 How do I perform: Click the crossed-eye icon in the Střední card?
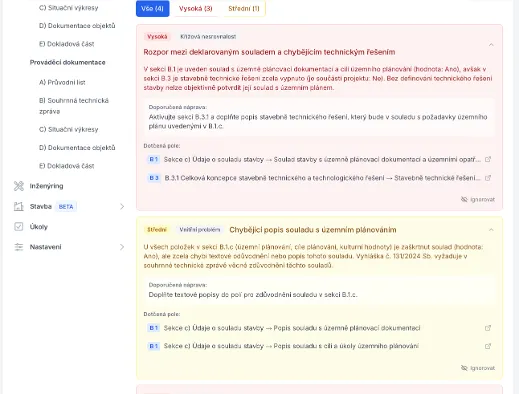(x=464, y=368)
